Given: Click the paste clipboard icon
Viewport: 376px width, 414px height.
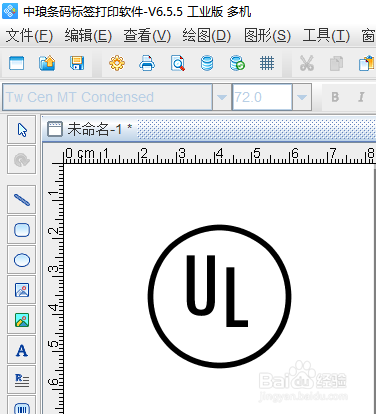Looking at the screenshot, I should [367, 63].
